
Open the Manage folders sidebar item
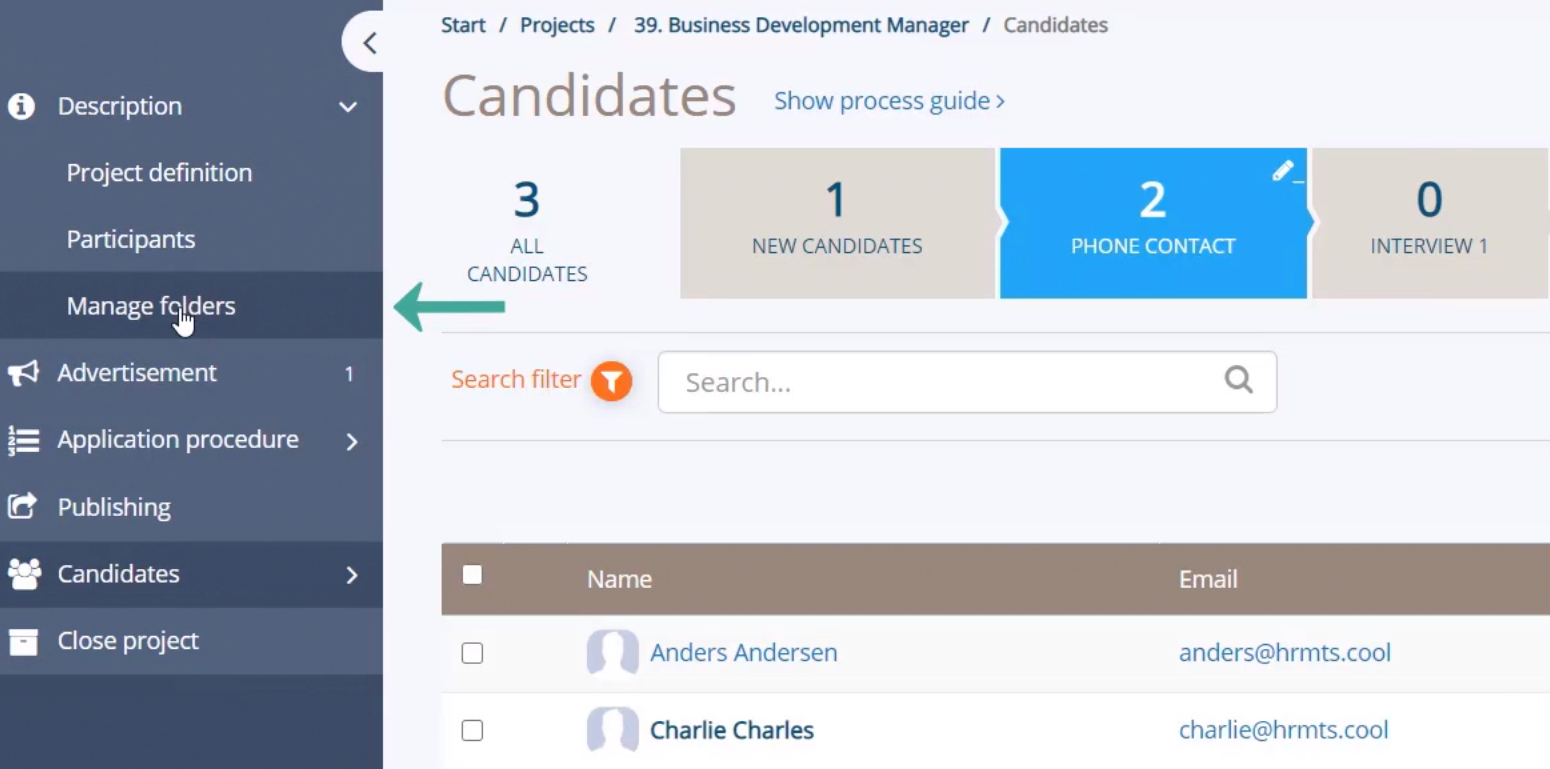[x=151, y=306]
